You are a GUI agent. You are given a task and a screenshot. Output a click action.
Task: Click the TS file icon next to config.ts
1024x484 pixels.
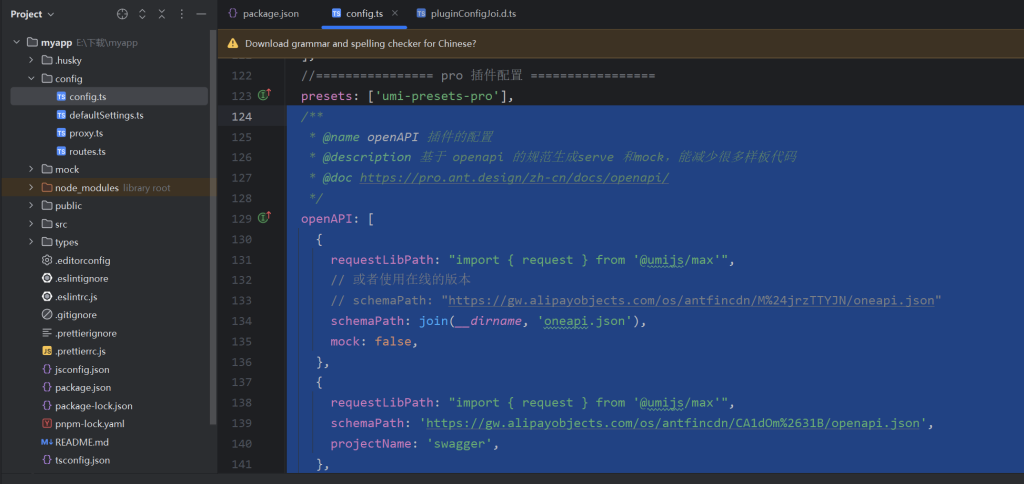[61, 97]
